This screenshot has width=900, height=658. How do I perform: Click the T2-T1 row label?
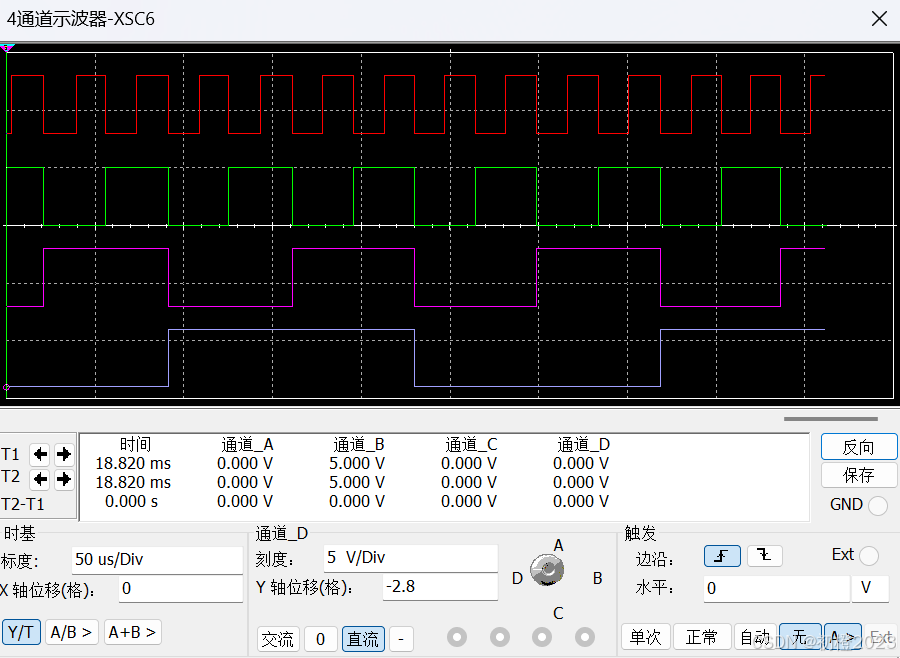click(23, 504)
